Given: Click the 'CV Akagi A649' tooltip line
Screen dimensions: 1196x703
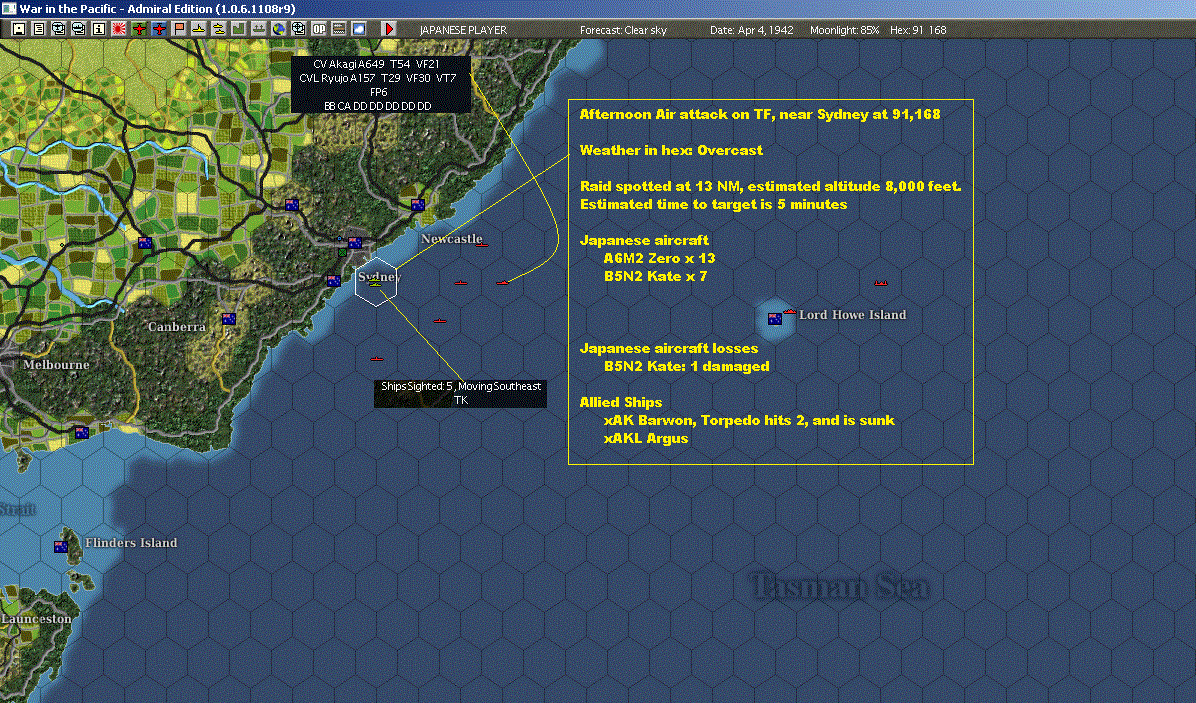Looking at the screenshot, I should (x=377, y=64).
